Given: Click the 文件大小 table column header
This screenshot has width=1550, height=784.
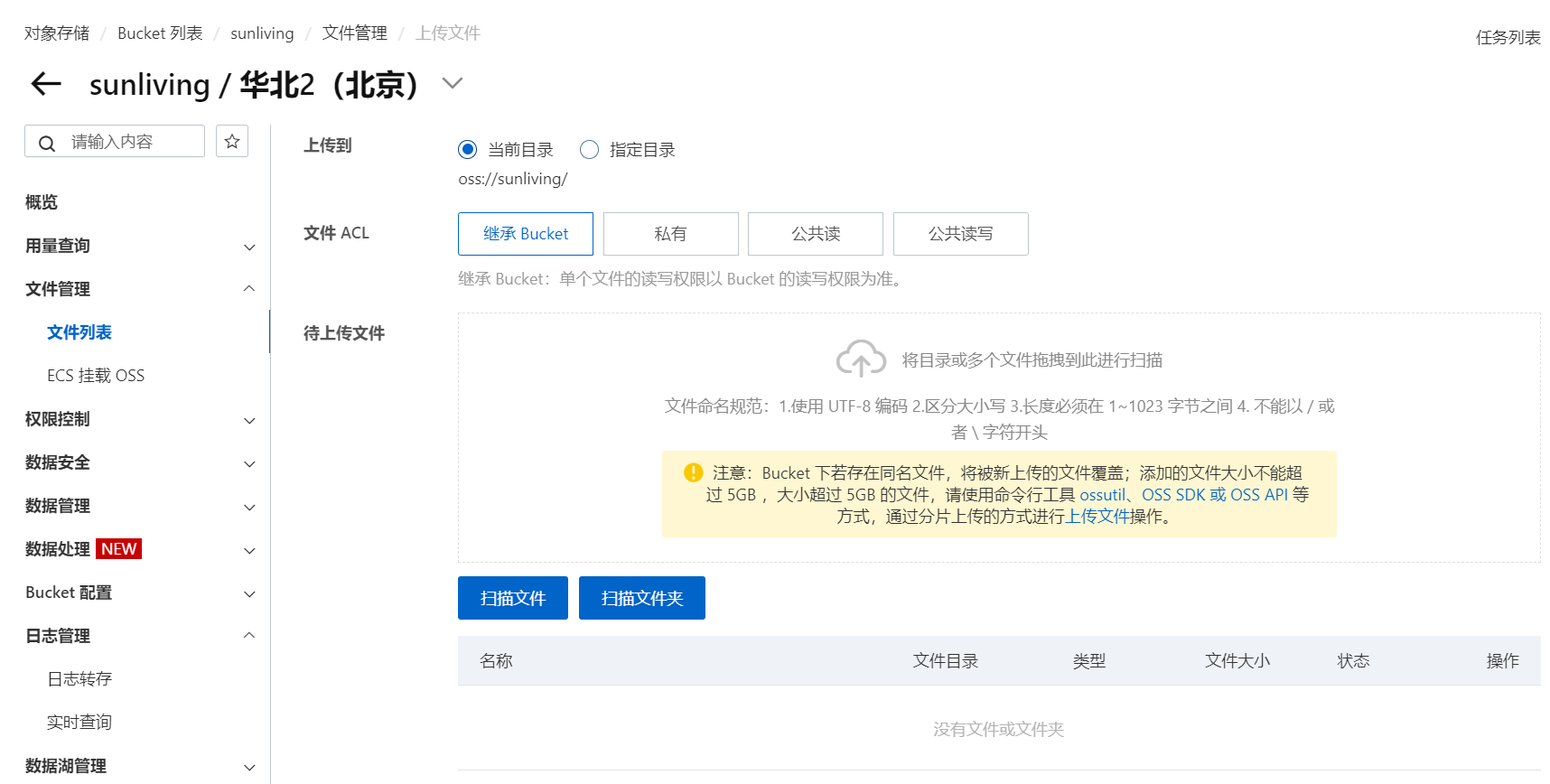Looking at the screenshot, I should point(1237,661).
